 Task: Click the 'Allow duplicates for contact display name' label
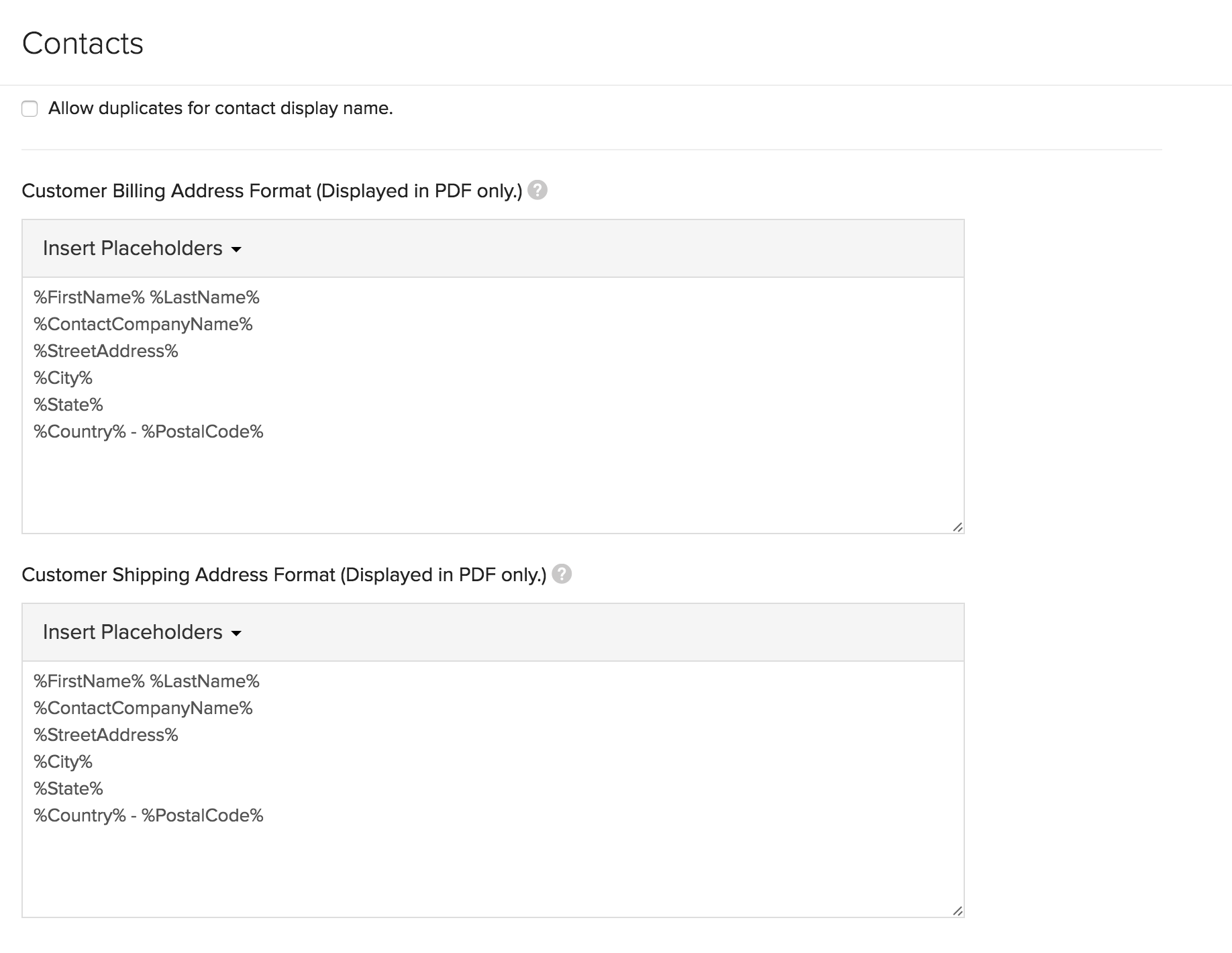[220, 109]
